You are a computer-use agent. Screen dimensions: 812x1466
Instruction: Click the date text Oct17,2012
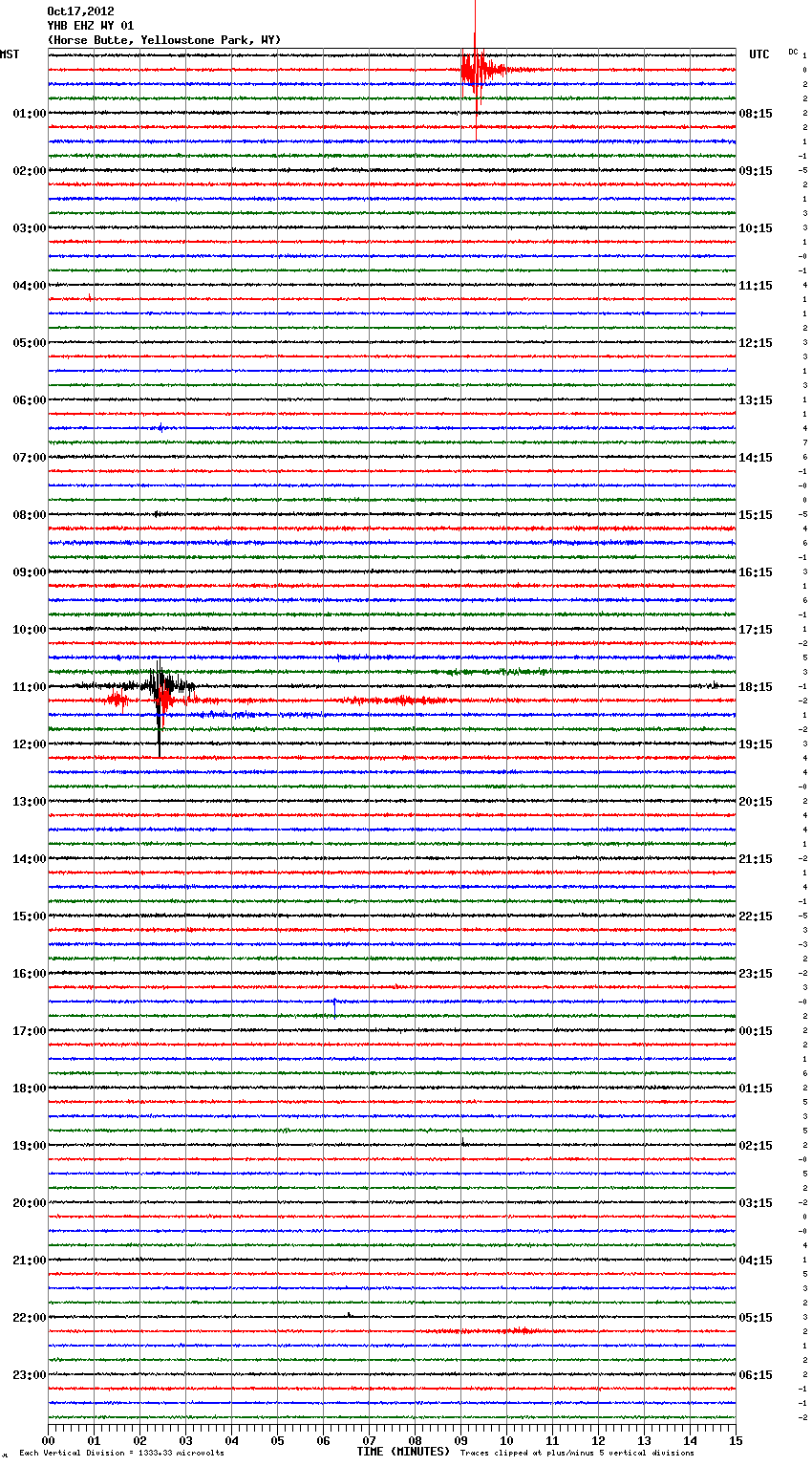click(80, 11)
